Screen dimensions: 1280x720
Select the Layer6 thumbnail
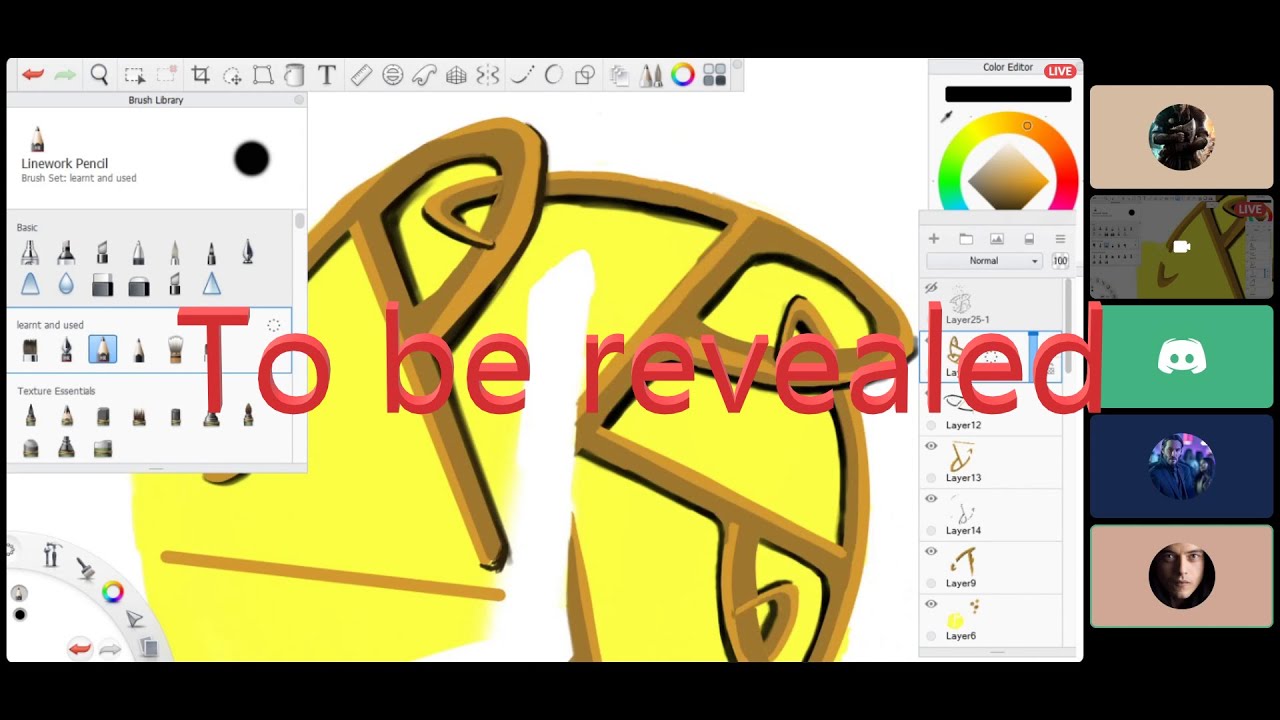(962, 614)
